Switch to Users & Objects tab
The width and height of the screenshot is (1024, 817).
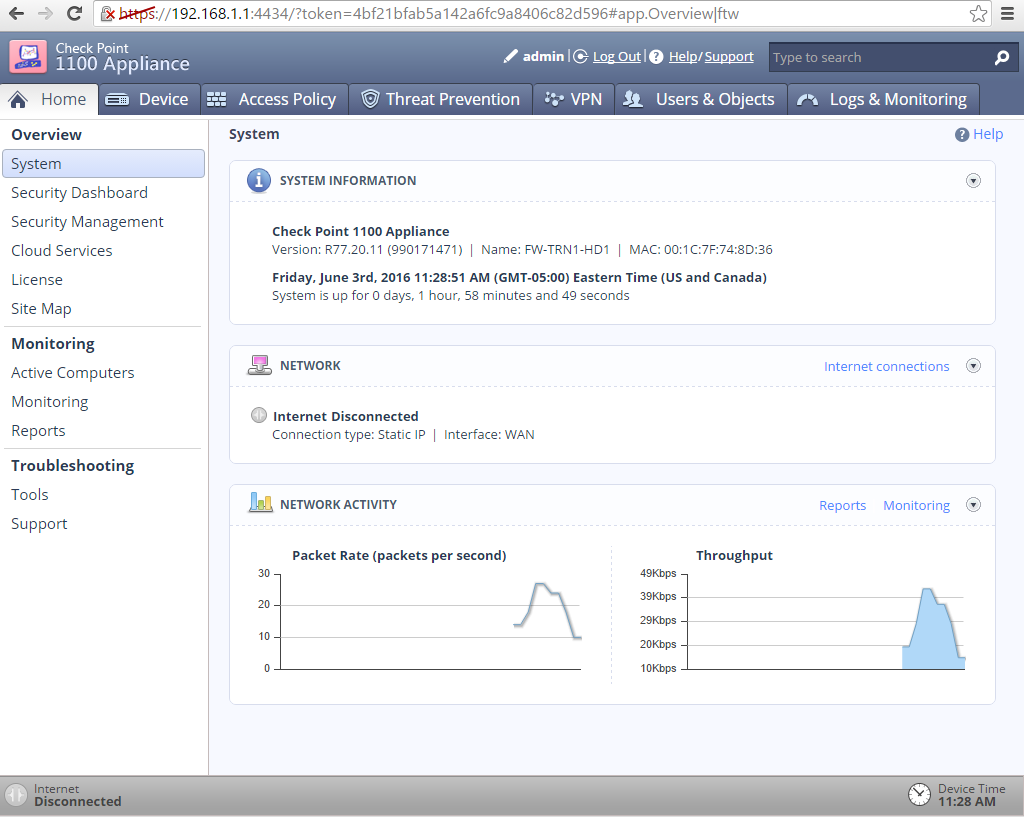click(701, 99)
